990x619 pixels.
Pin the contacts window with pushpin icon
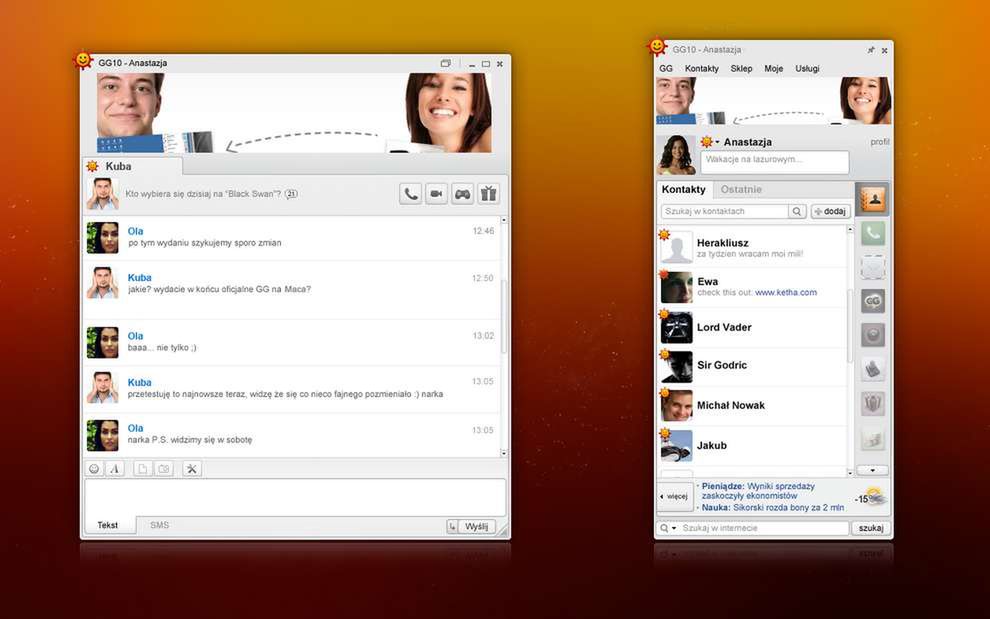[871, 50]
